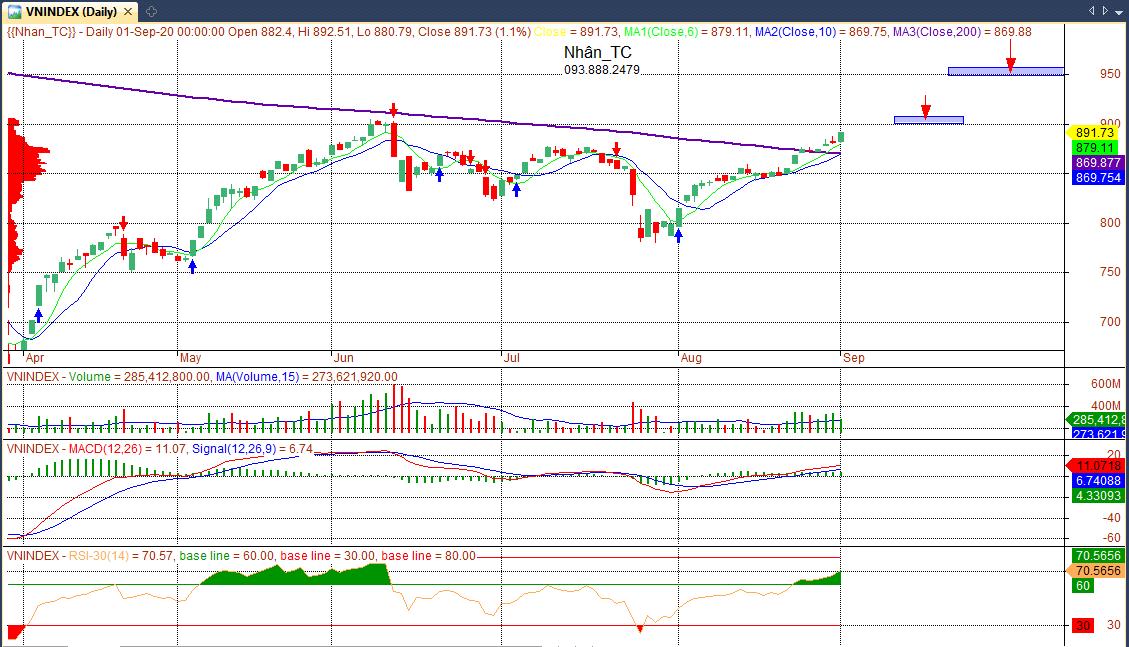Click the scroll tabs right arrow
The width and height of the screenshot is (1129, 647).
(x=1105, y=11)
